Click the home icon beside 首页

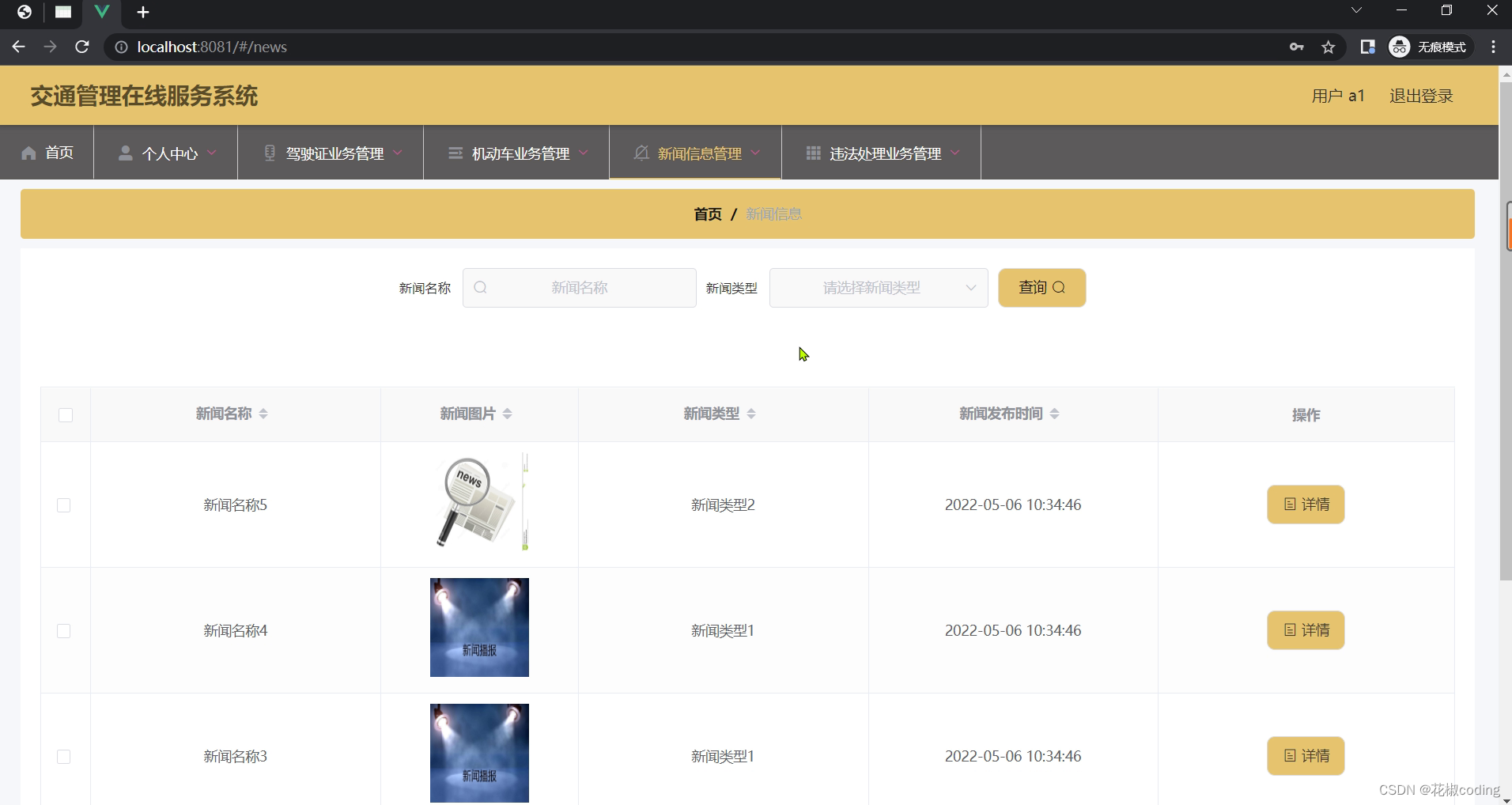click(x=28, y=153)
